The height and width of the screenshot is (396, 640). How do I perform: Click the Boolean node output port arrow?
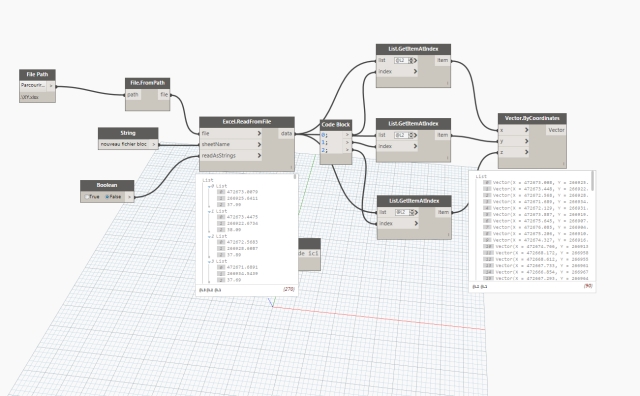click(129, 197)
